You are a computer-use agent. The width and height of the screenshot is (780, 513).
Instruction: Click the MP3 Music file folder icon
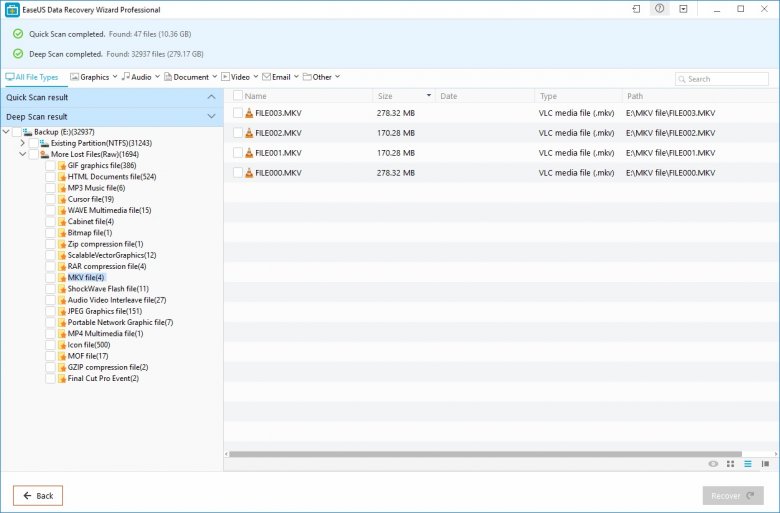coord(62,188)
